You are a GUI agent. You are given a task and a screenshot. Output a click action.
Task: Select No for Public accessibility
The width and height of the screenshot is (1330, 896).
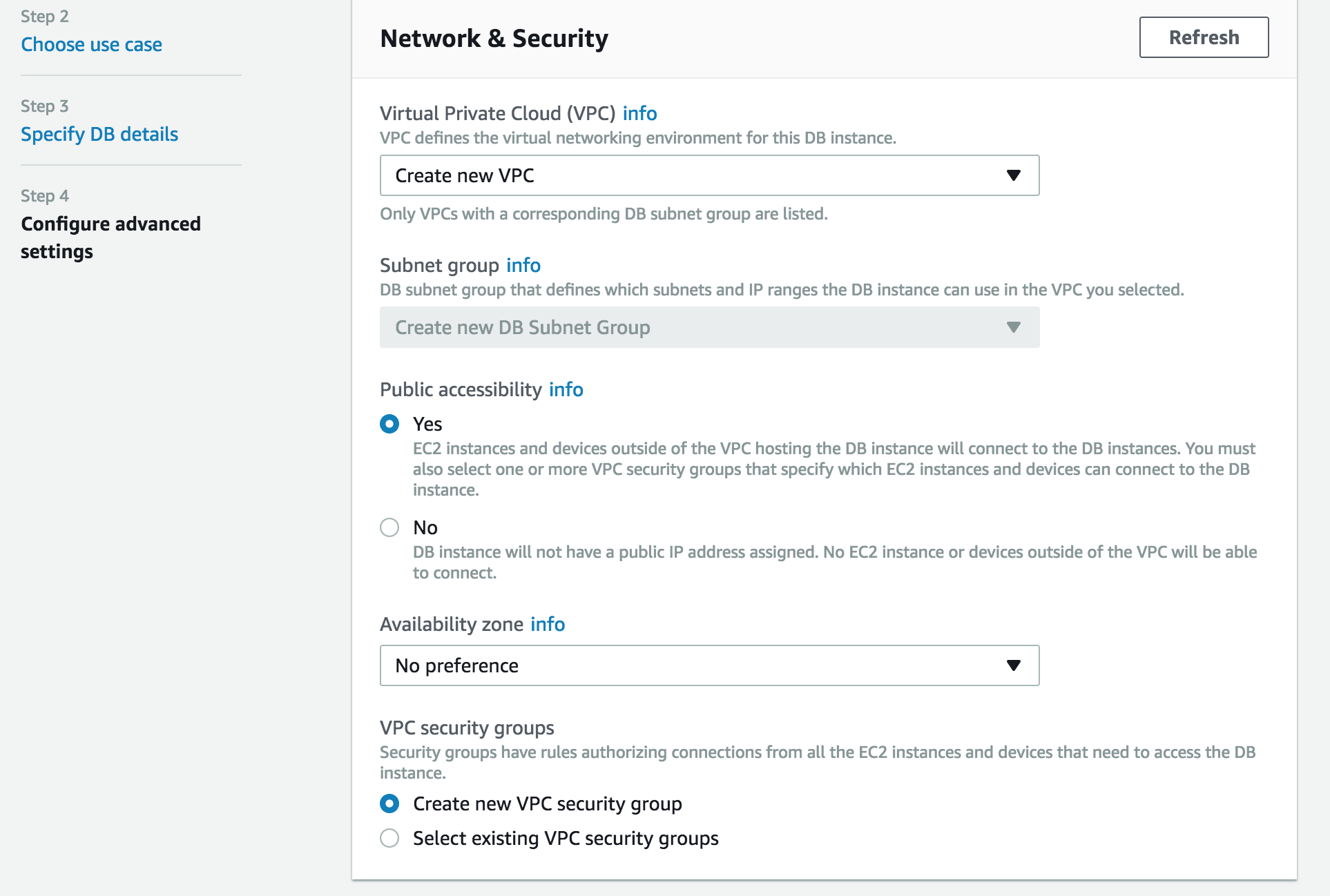pyautogui.click(x=389, y=527)
